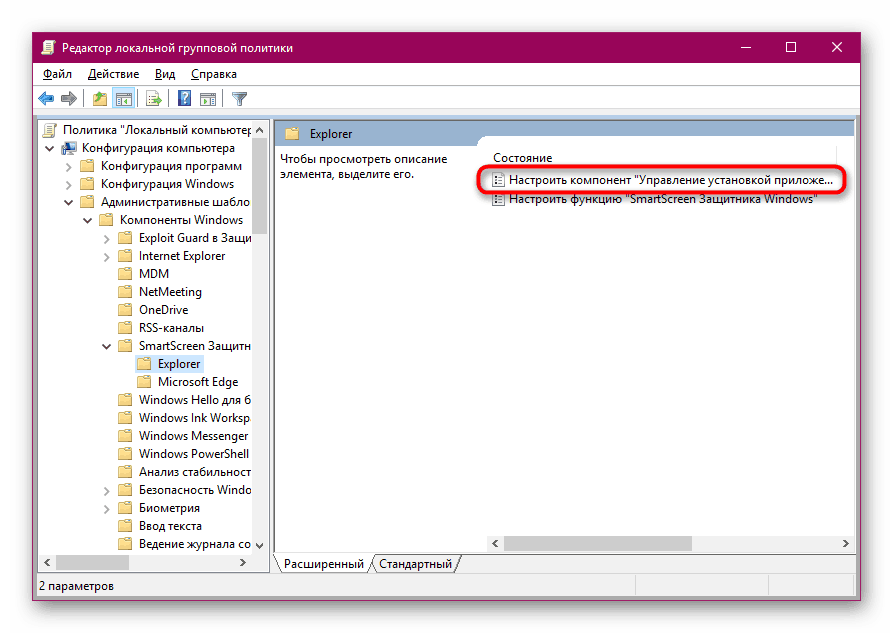Select the Windows Ink Workspace tree item
893x633 pixels.
(x=184, y=418)
